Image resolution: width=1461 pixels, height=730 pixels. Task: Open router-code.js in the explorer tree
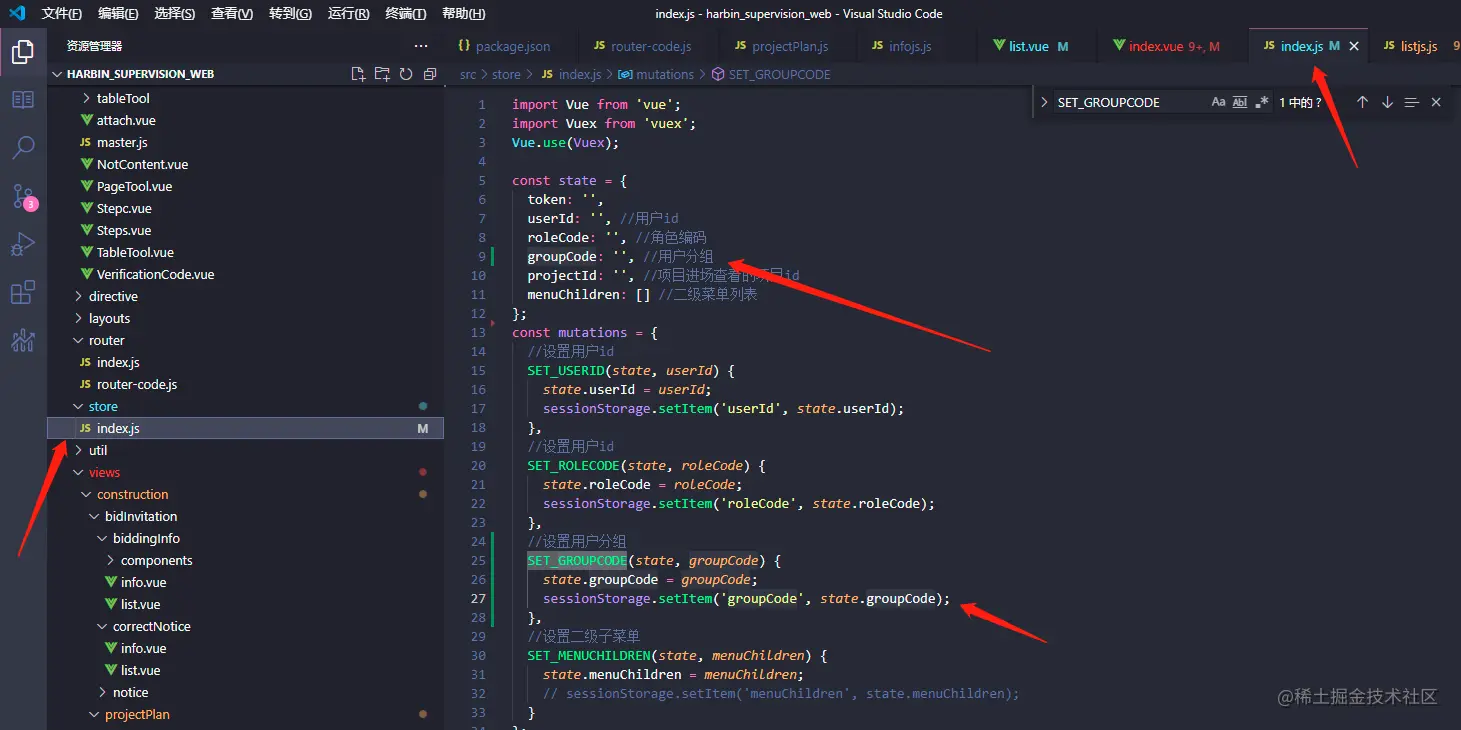(x=137, y=384)
